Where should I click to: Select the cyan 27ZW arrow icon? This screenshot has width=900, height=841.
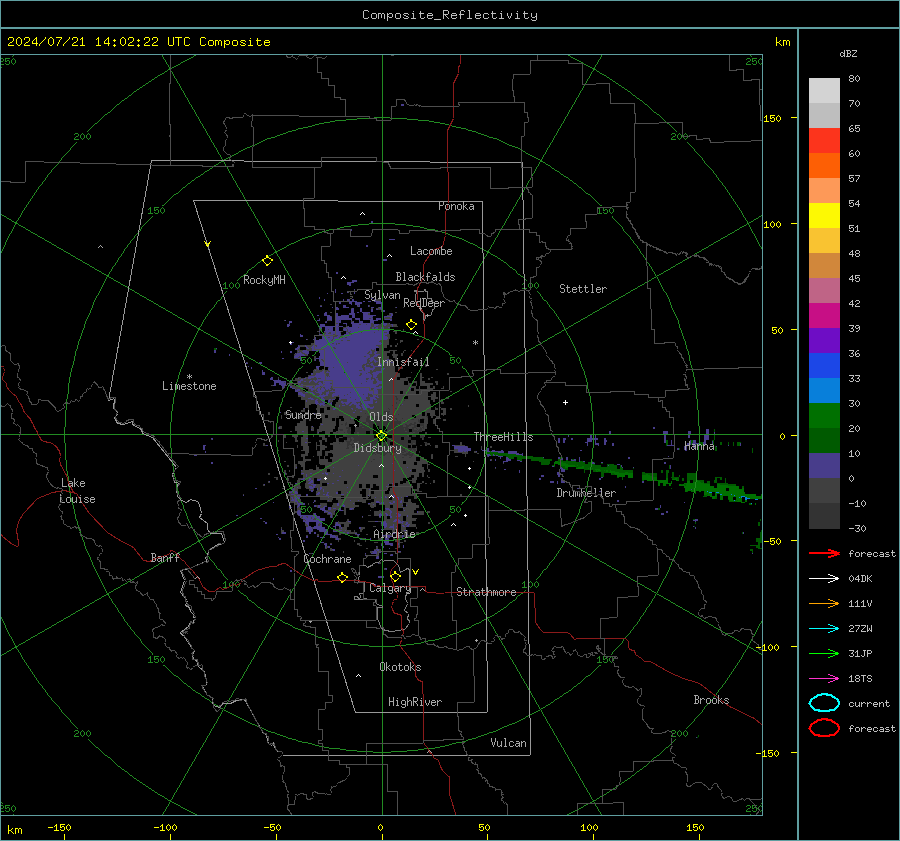(824, 629)
